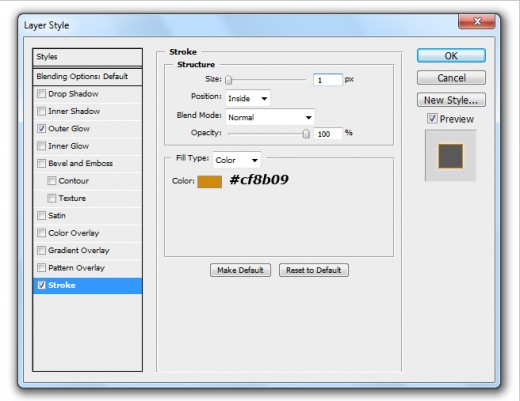This screenshot has width=520, height=401.
Task: Uncheck the Outer Glow effect
Action: [41, 128]
